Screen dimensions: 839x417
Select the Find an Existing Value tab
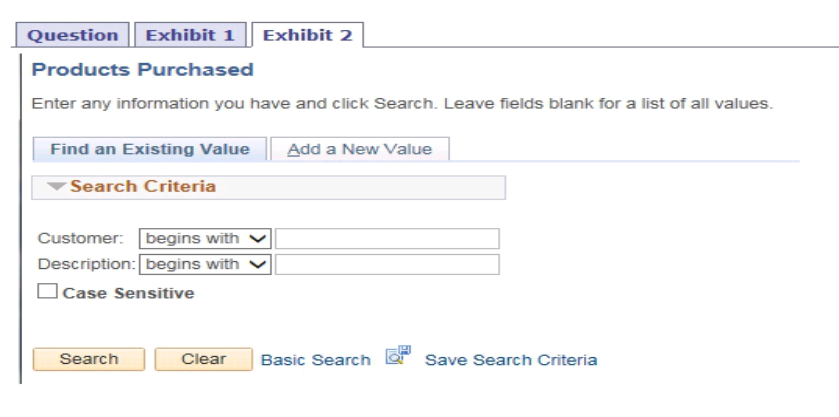pyautogui.click(x=150, y=149)
